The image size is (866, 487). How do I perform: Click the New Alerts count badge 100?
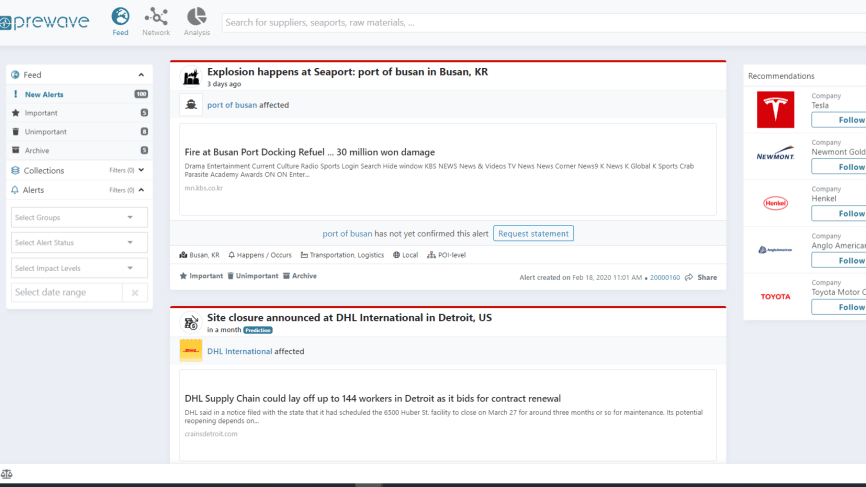pos(141,94)
